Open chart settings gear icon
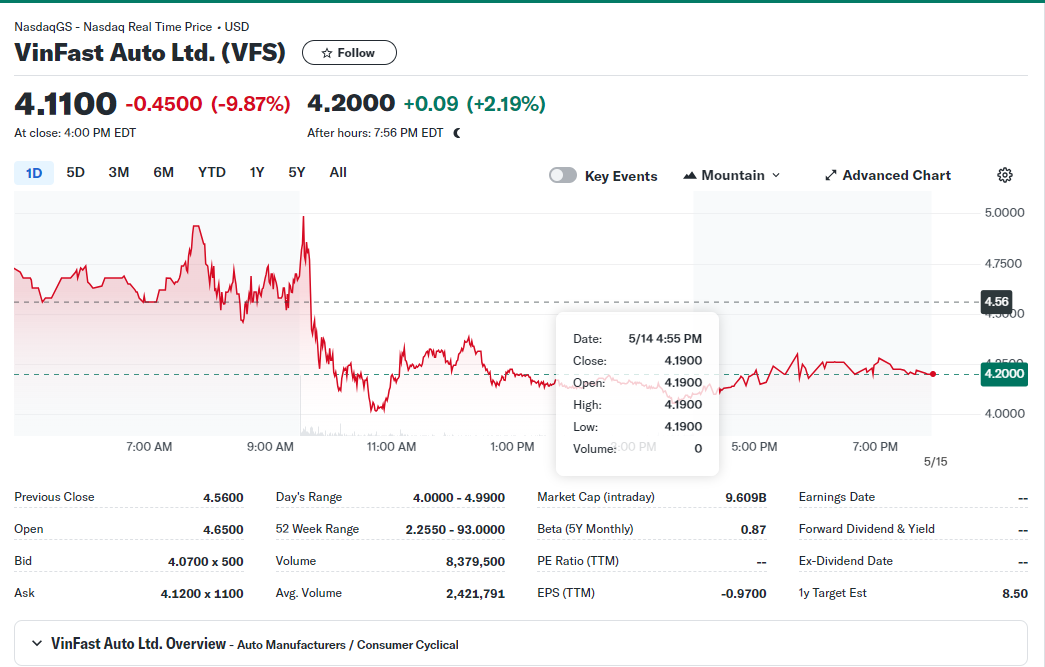 [1004, 175]
